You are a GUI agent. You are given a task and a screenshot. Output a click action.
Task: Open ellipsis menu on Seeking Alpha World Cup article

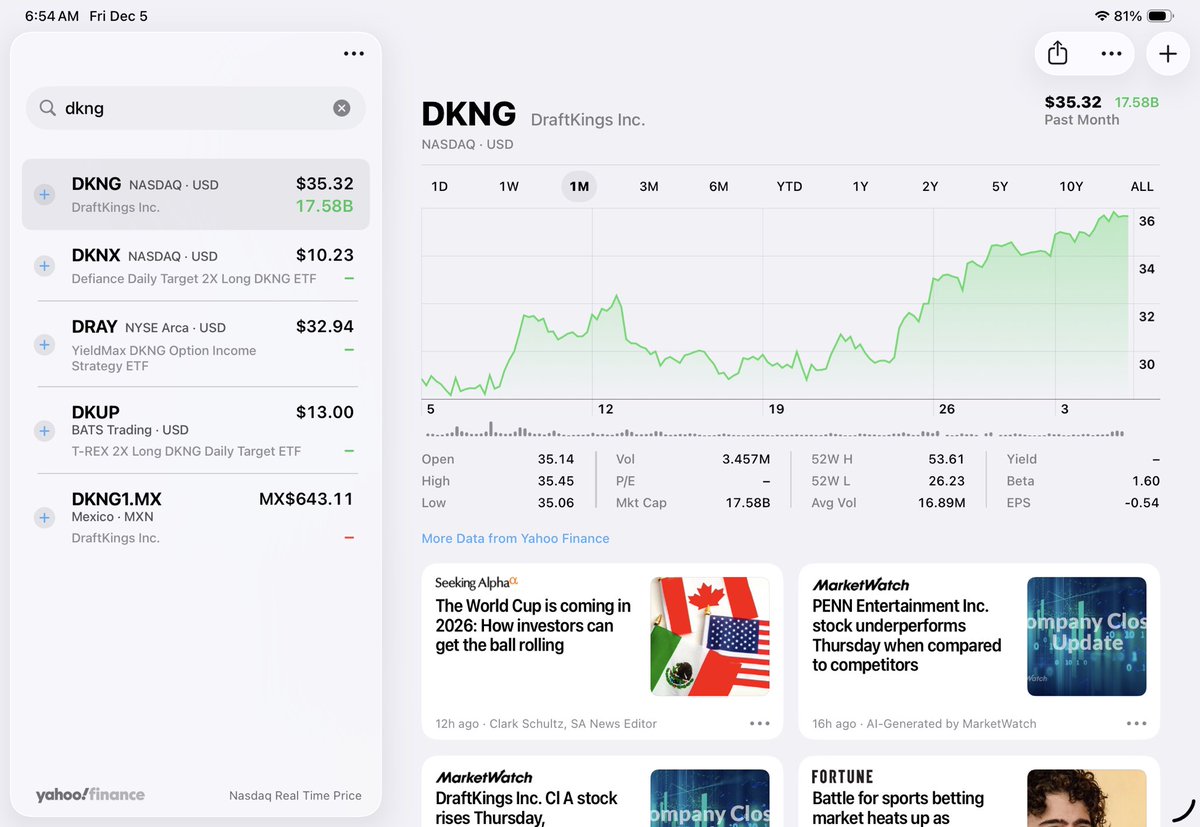759,723
